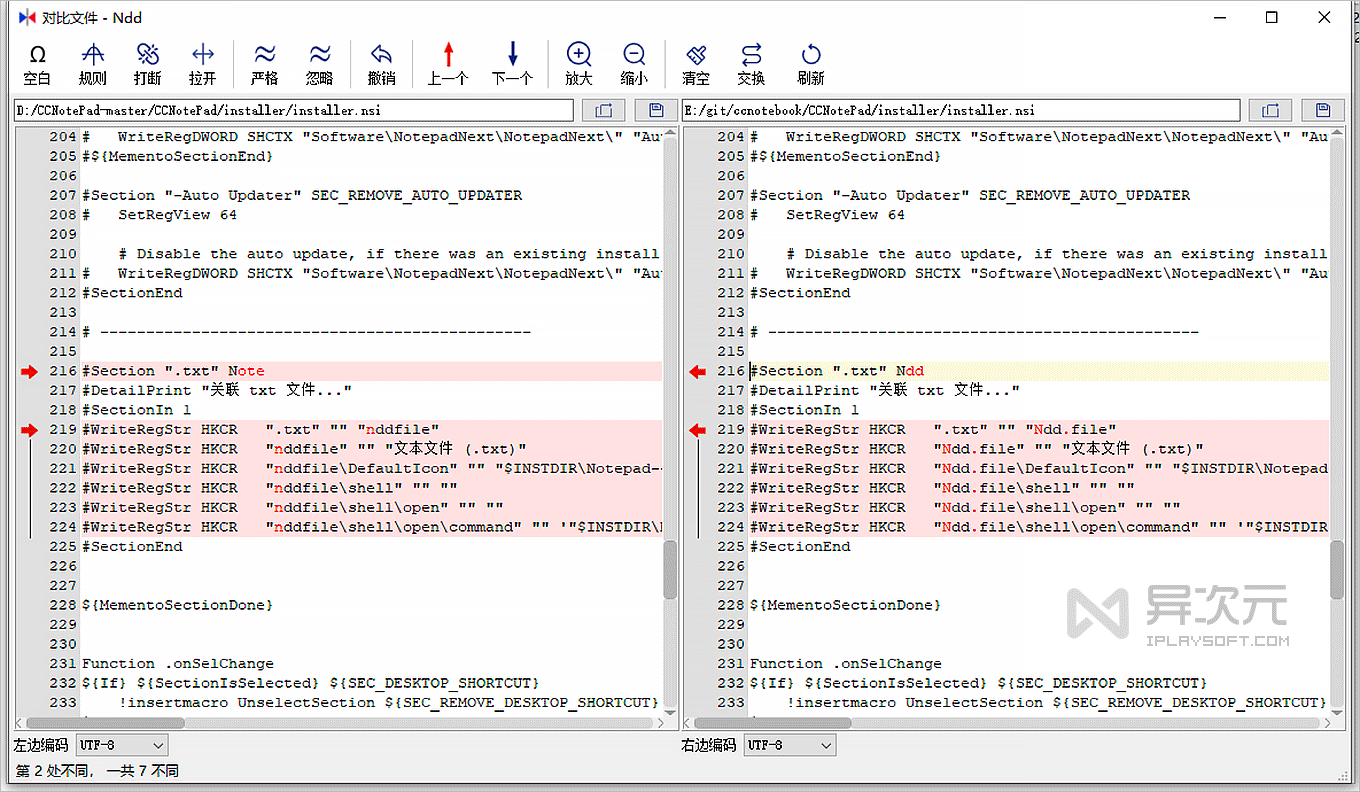Click right pane vertical scrollbar thumb
This screenshot has width=1360, height=792.
[1337, 570]
